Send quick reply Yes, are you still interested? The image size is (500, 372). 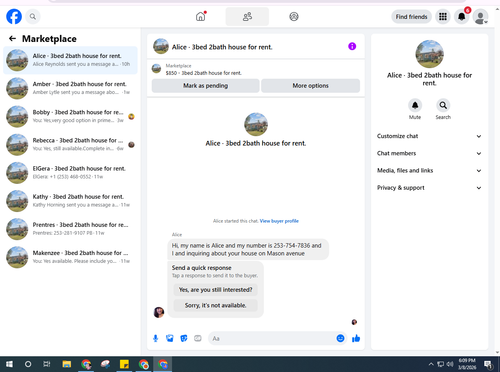coord(215,290)
